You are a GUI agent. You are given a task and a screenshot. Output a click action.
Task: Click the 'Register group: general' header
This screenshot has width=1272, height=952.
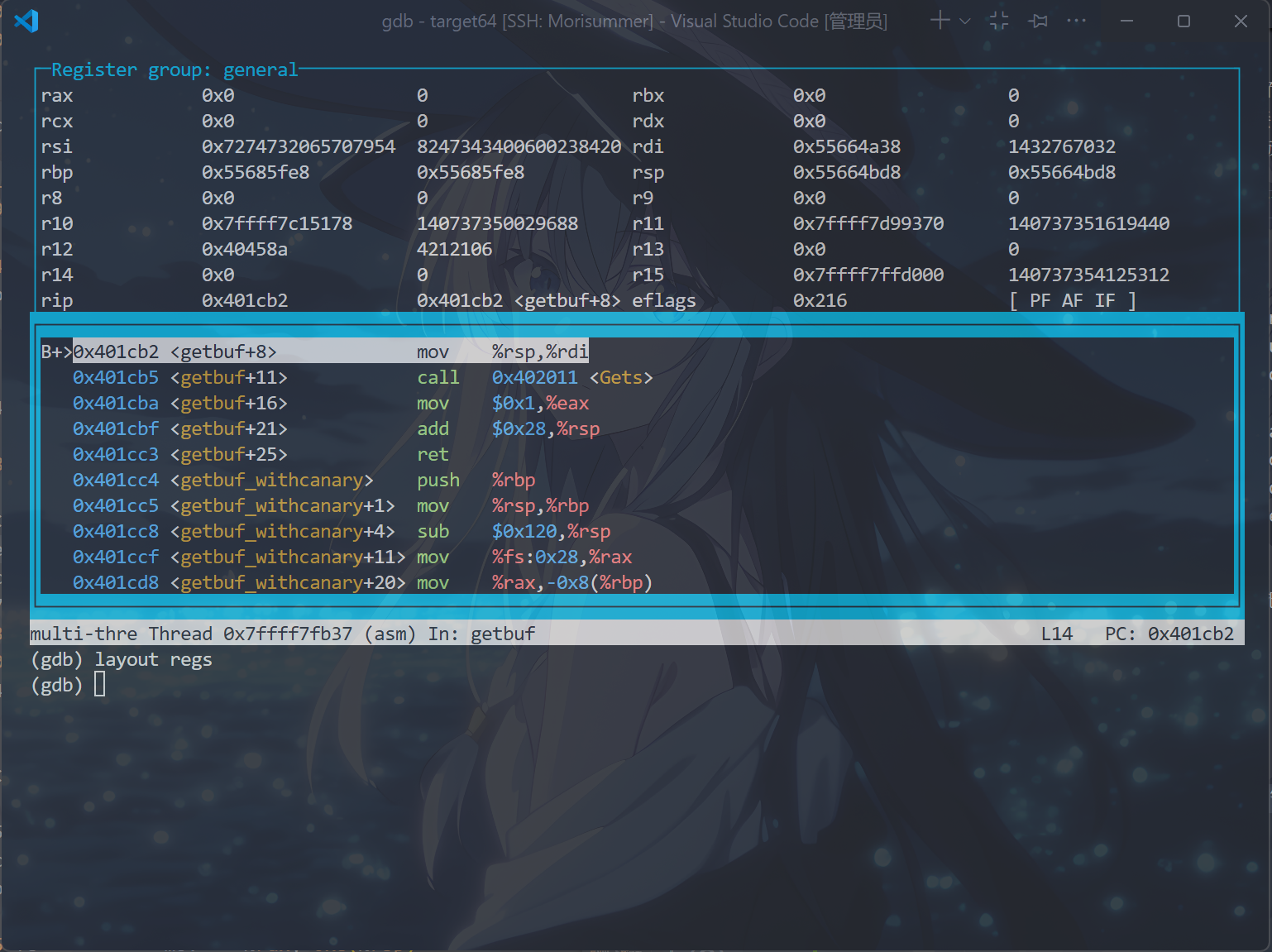[174, 70]
